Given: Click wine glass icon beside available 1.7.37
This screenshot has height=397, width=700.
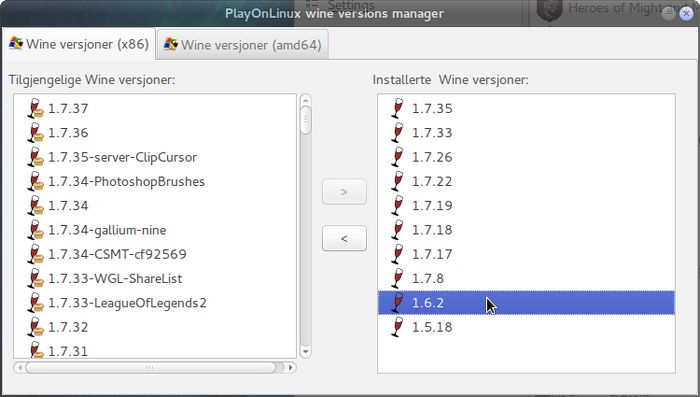Looking at the screenshot, I should coord(36,109).
